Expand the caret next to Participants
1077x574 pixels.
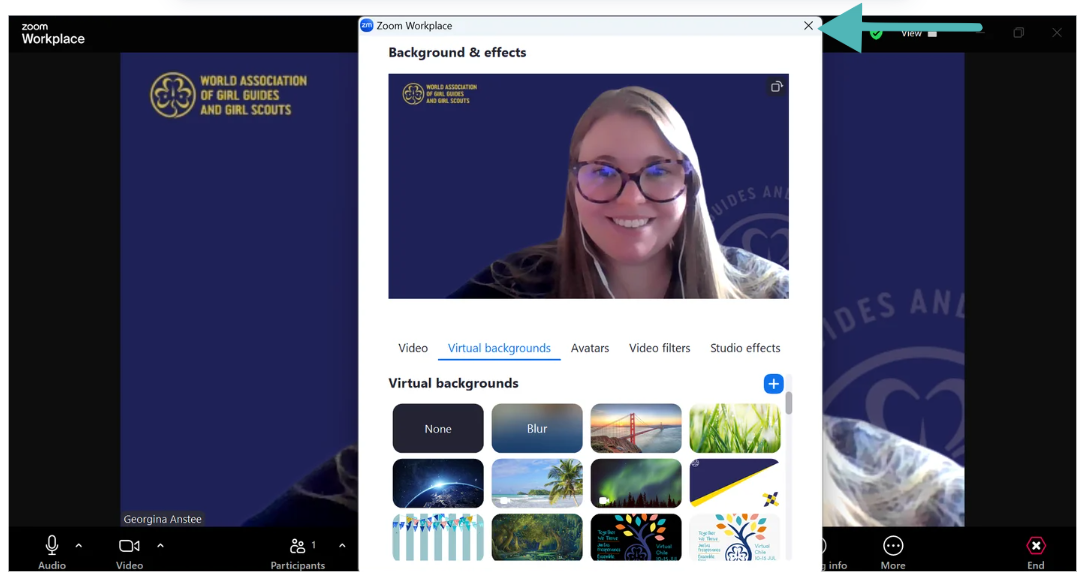pos(342,546)
